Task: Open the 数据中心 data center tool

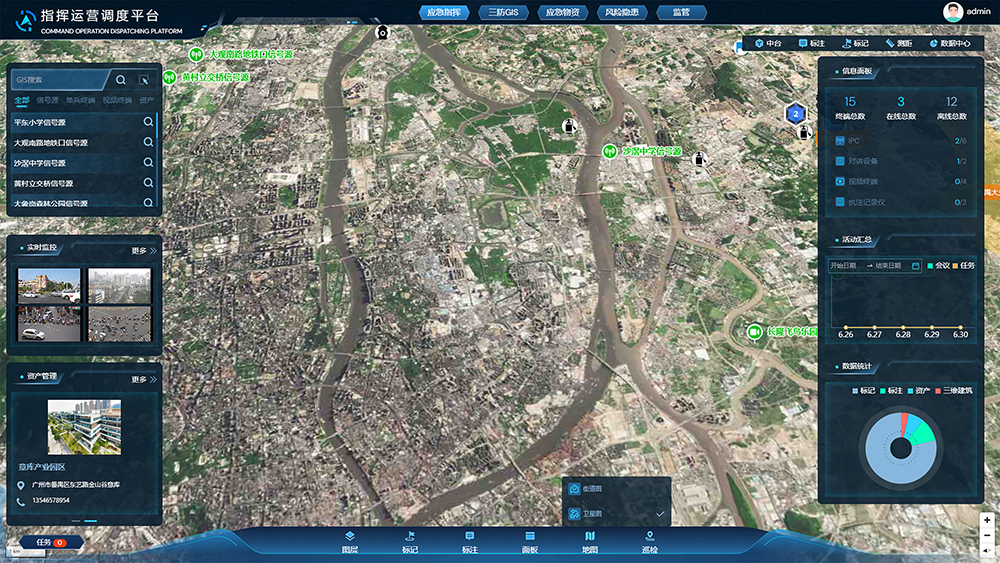Action: (950, 43)
